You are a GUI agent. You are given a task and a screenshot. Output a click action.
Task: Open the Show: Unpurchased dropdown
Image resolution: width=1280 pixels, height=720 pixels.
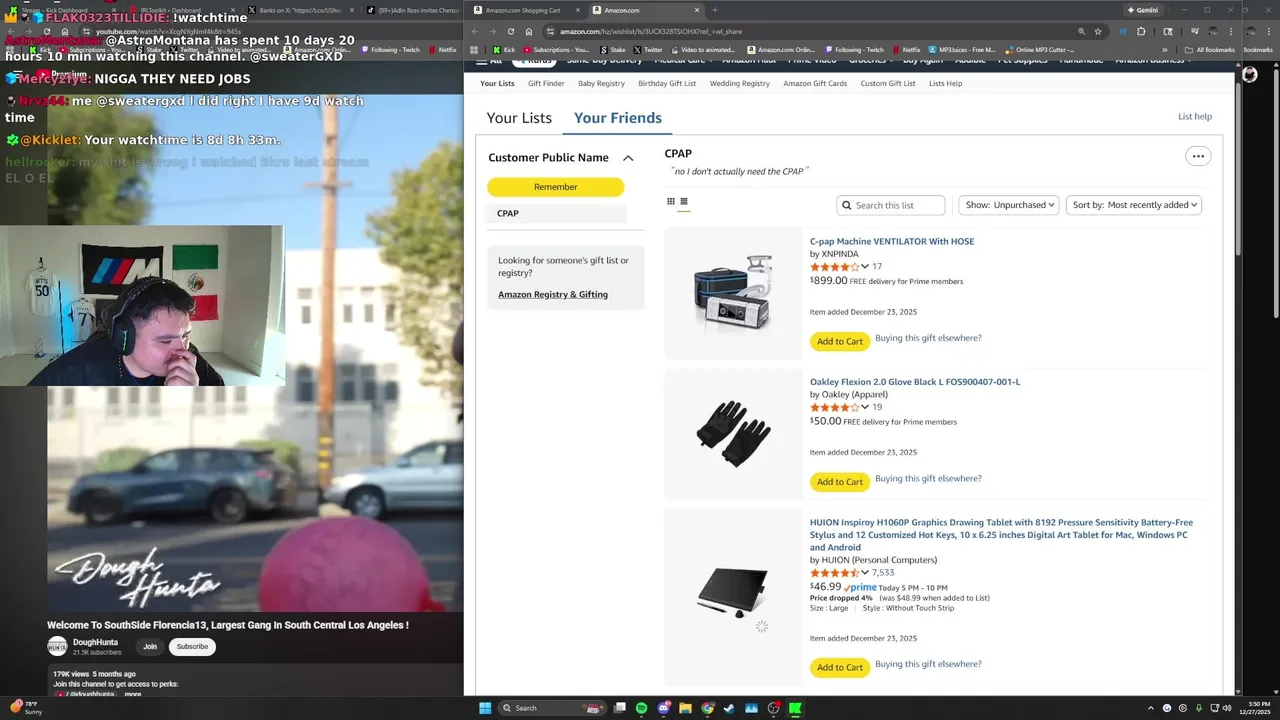click(x=1009, y=205)
